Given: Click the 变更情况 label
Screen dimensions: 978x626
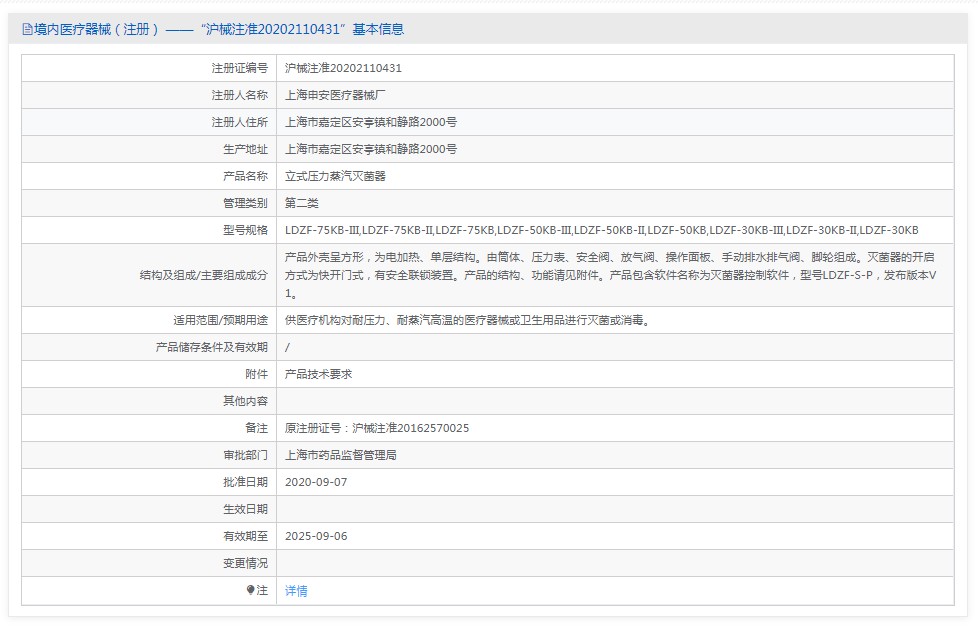Looking at the screenshot, I should click(x=245, y=563).
